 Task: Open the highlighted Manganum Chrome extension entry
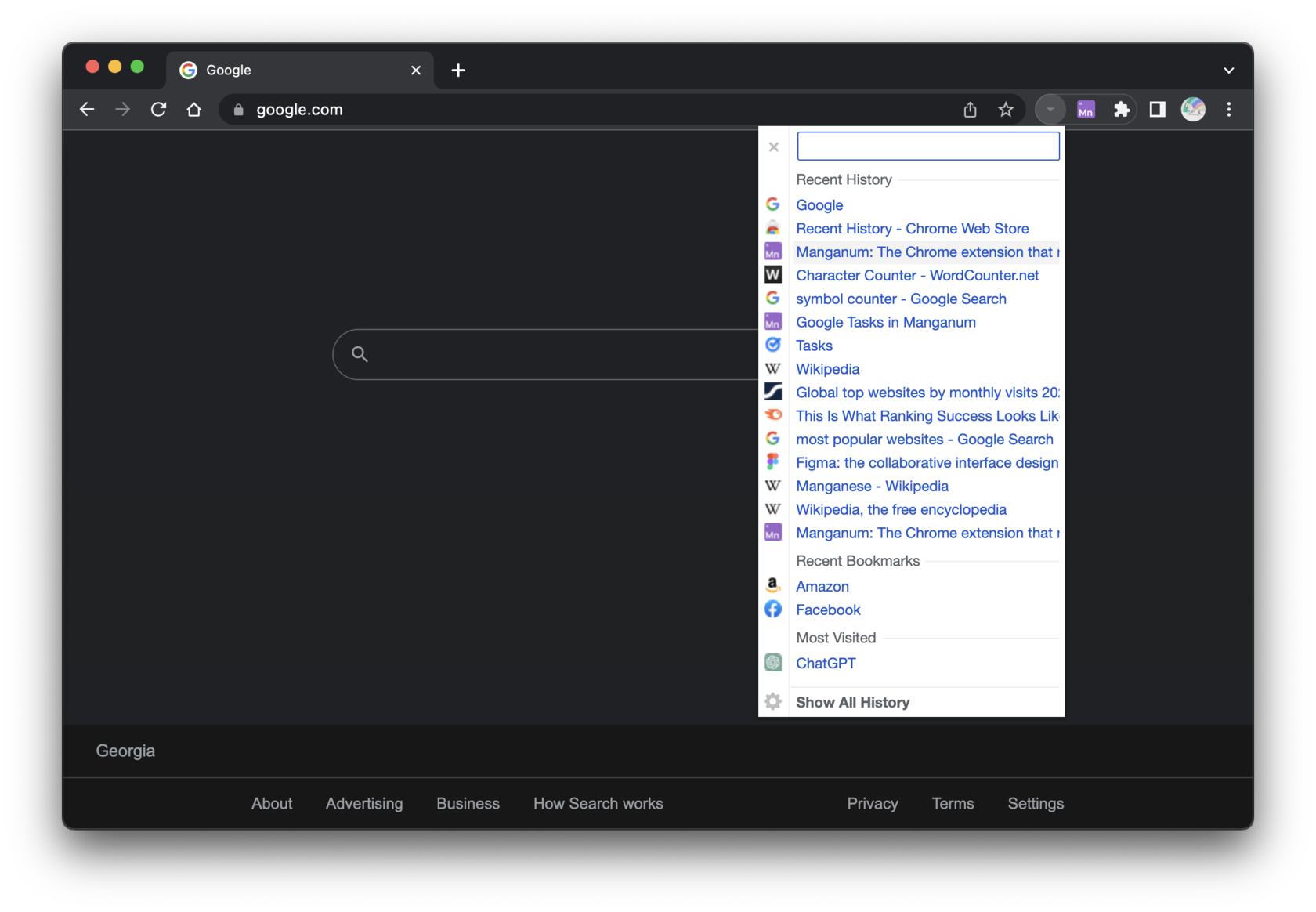point(927,252)
